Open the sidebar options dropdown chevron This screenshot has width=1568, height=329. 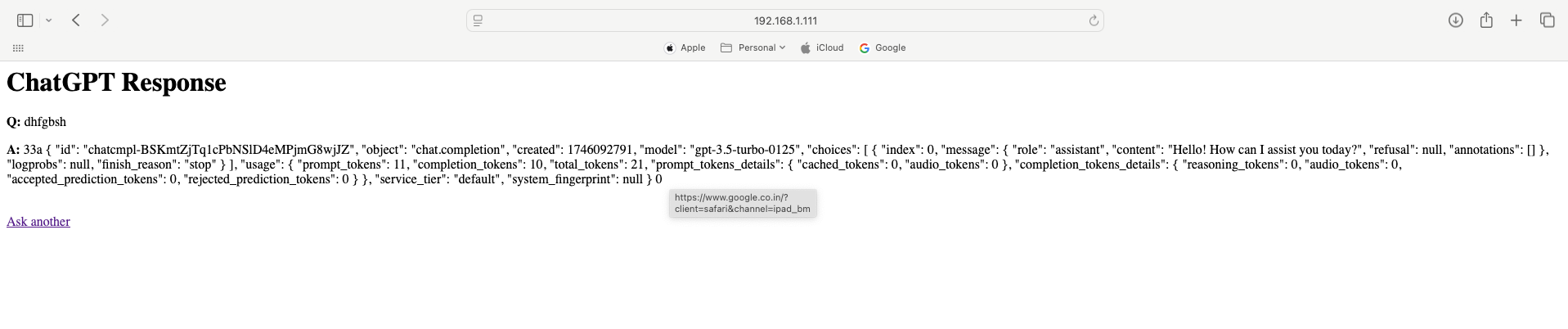[49, 20]
